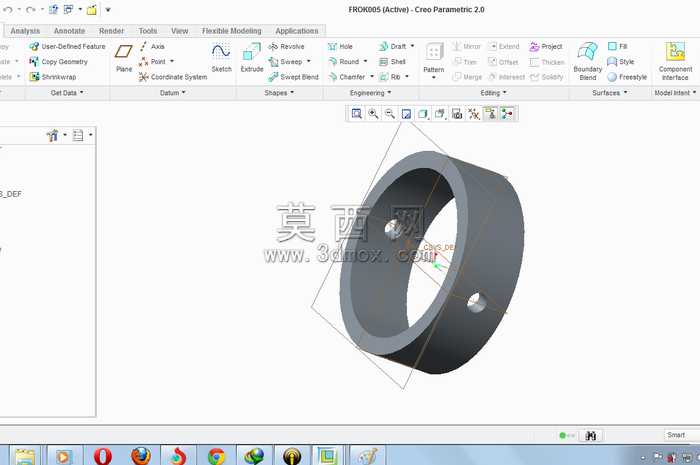Choose the Revolve tool
The height and width of the screenshot is (465, 700).
pyautogui.click(x=286, y=46)
